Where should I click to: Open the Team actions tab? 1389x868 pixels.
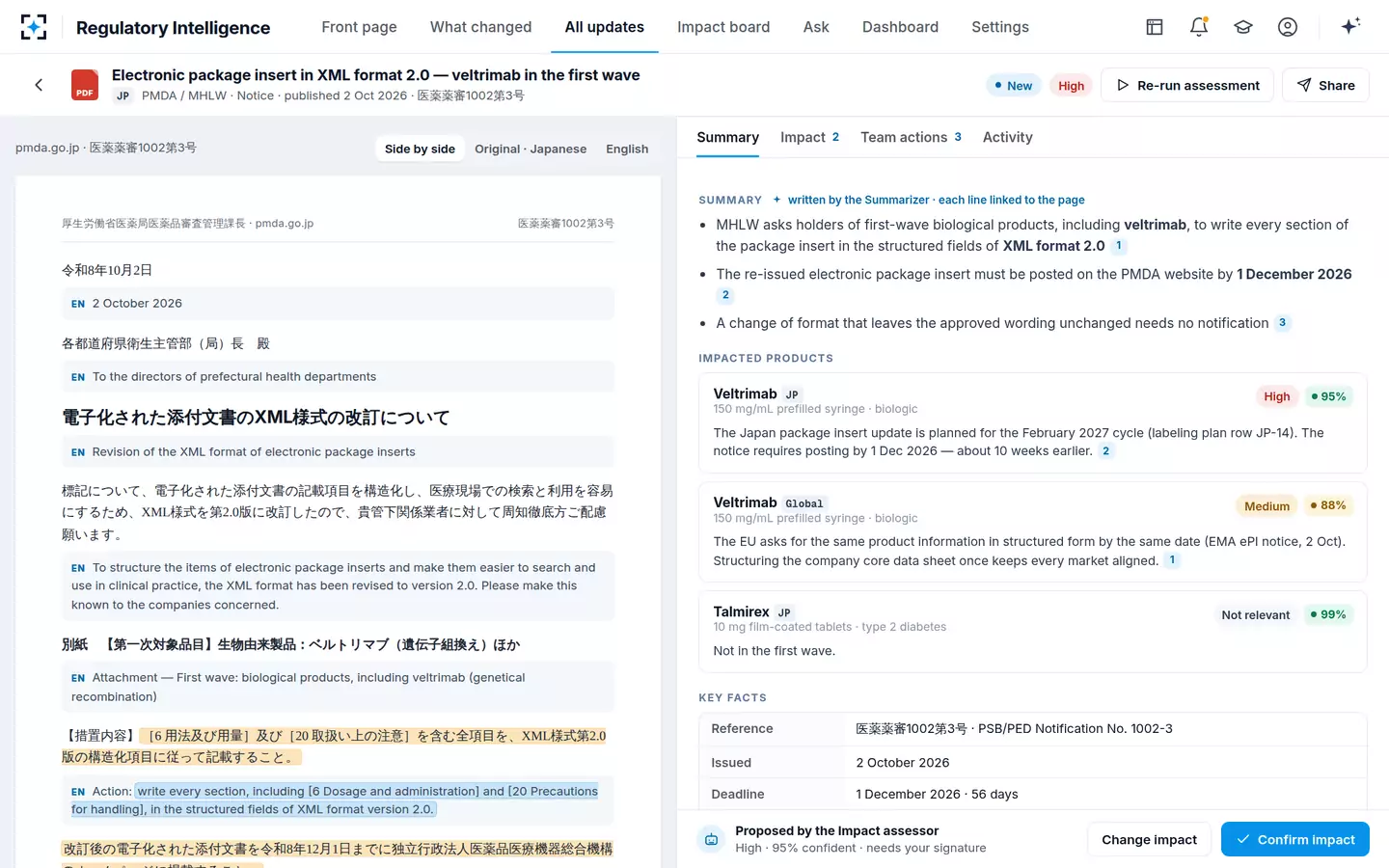point(911,137)
